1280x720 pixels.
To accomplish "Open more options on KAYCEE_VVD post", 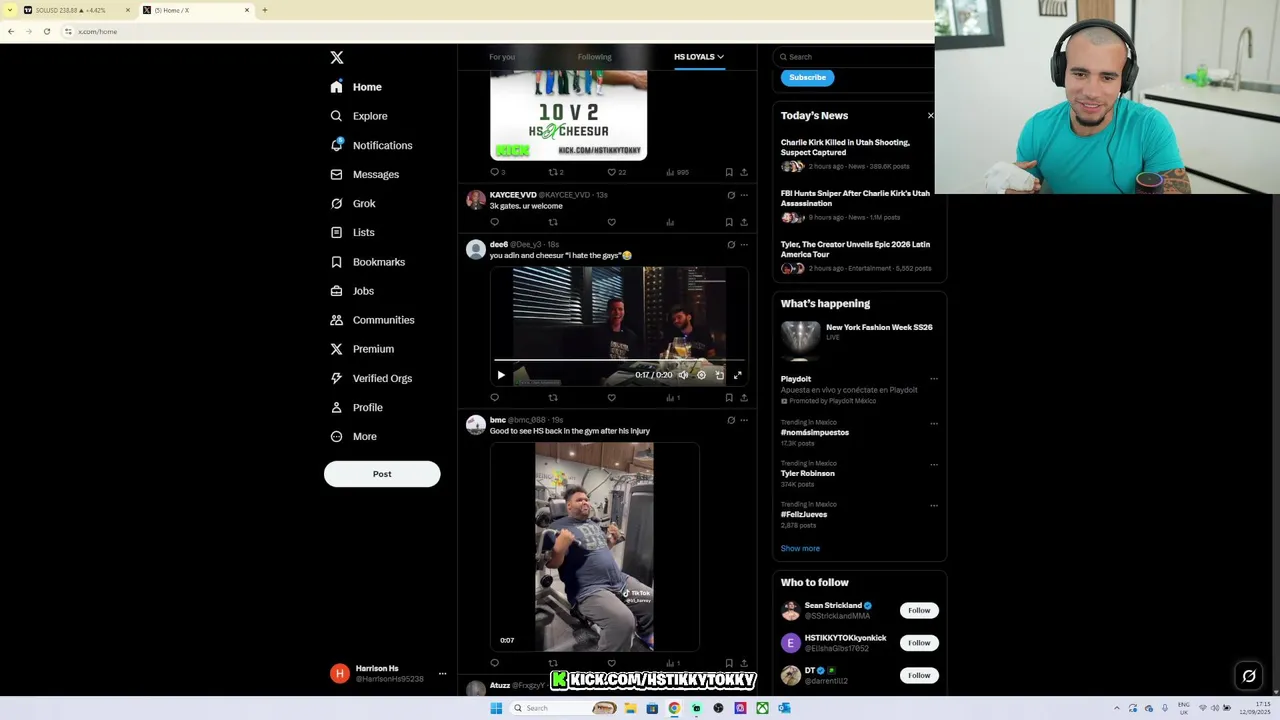I will point(744,195).
